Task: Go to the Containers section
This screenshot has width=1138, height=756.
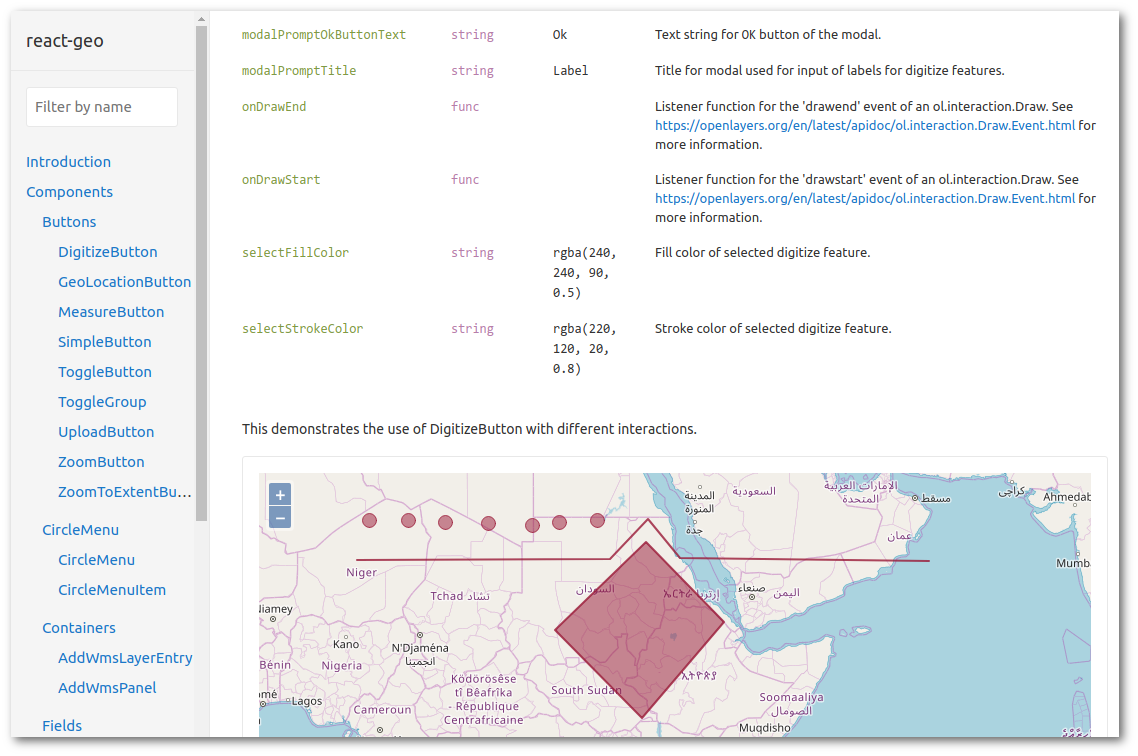Action: 78,628
